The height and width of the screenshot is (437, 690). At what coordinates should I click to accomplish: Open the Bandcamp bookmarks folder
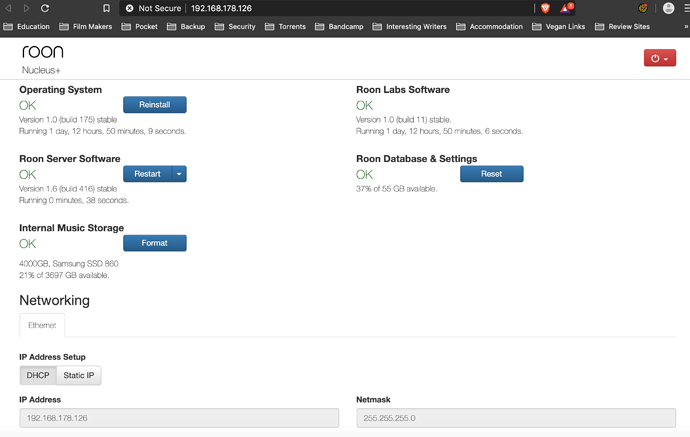pos(339,27)
